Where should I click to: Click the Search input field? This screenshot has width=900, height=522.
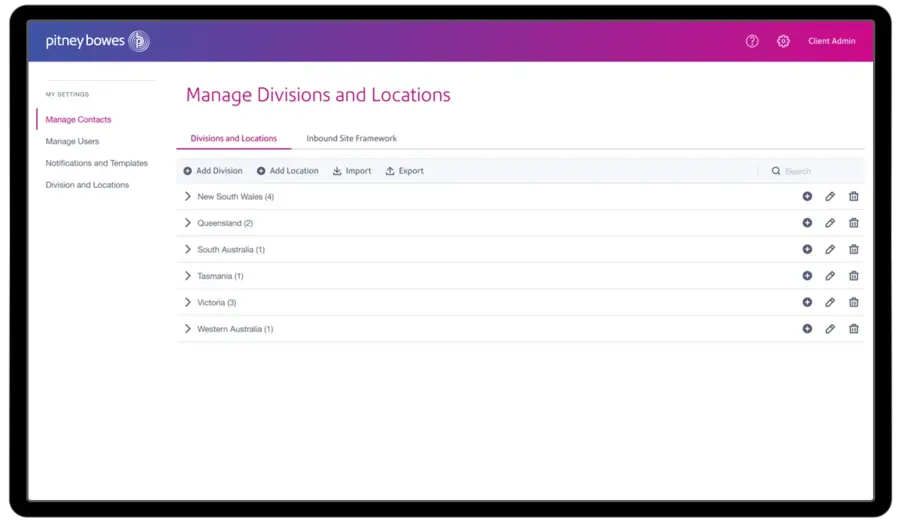tap(815, 171)
